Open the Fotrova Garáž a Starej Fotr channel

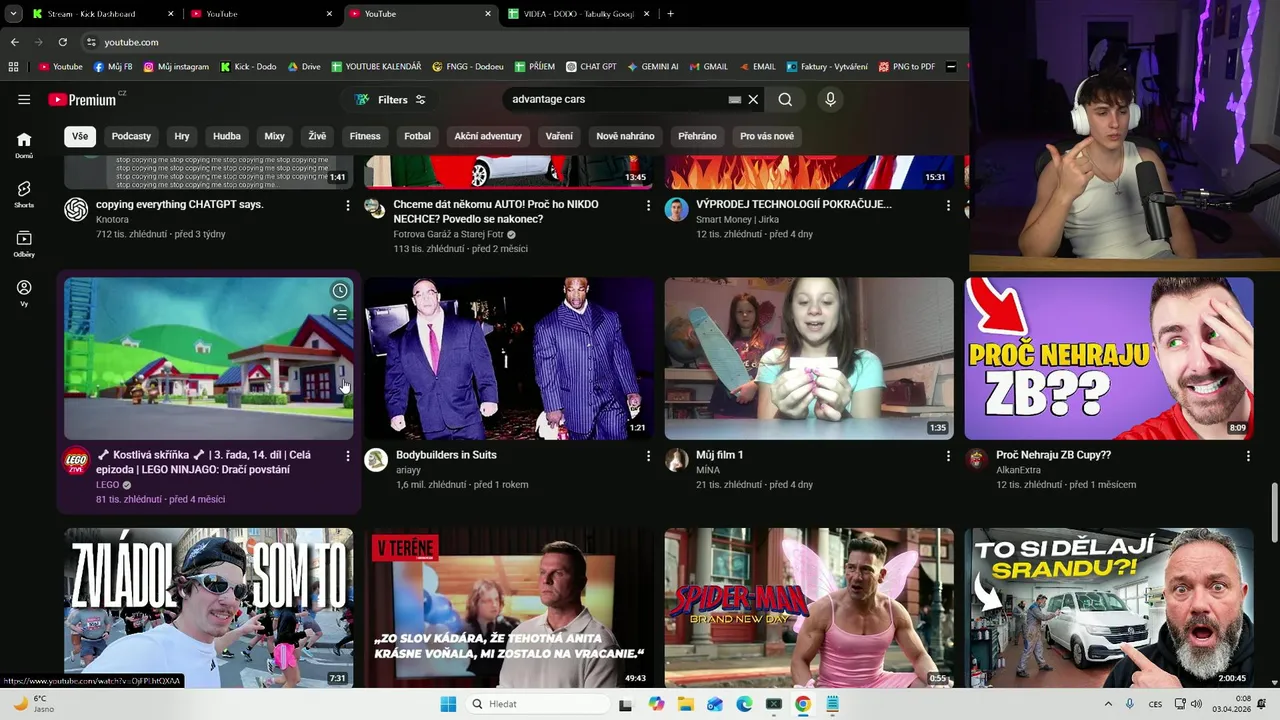[448, 234]
